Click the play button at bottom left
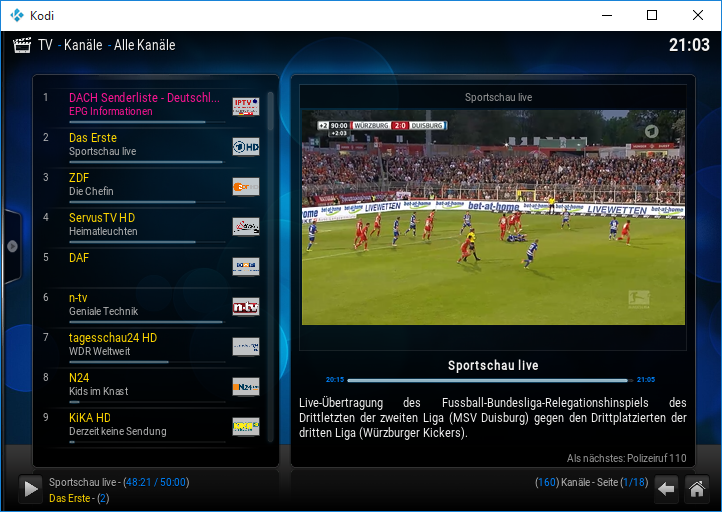Viewport: 722px width, 512px height. tap(30, 489)
